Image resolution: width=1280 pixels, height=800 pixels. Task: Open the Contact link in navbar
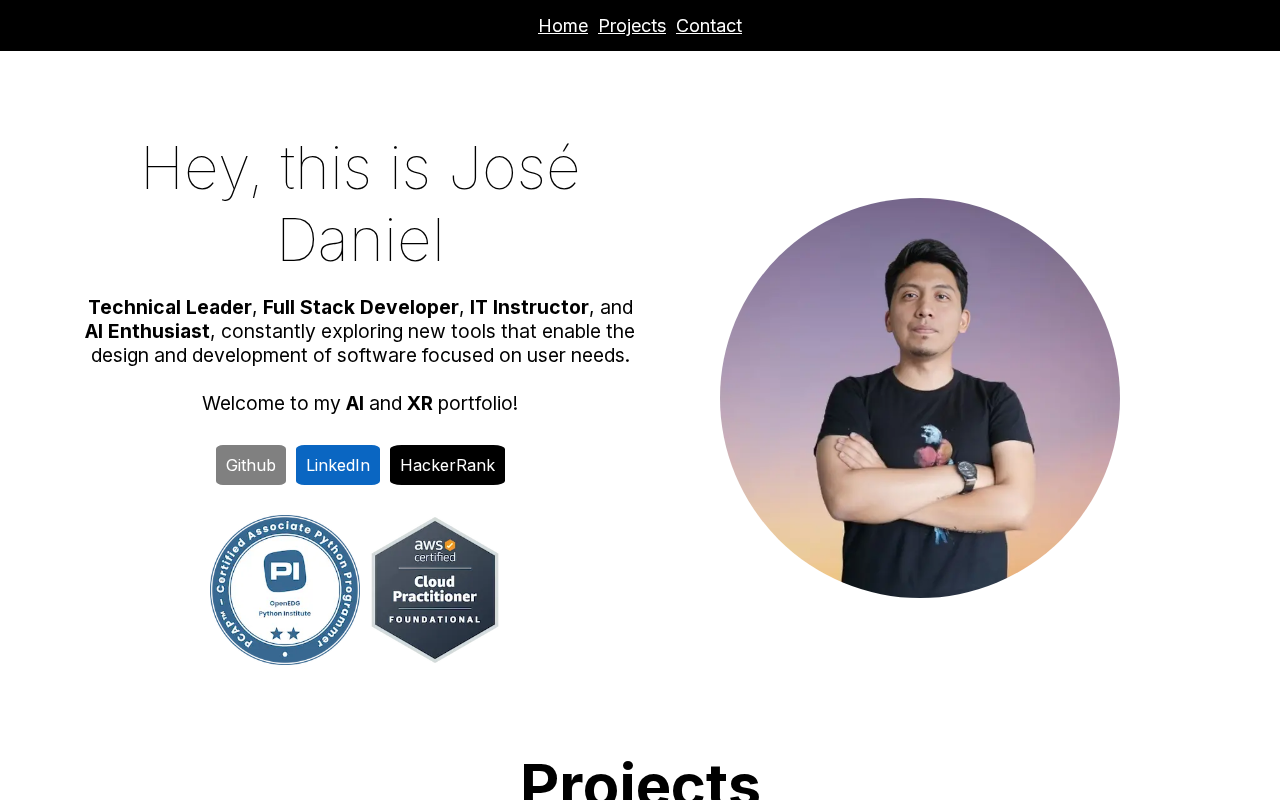click(709, 26)
